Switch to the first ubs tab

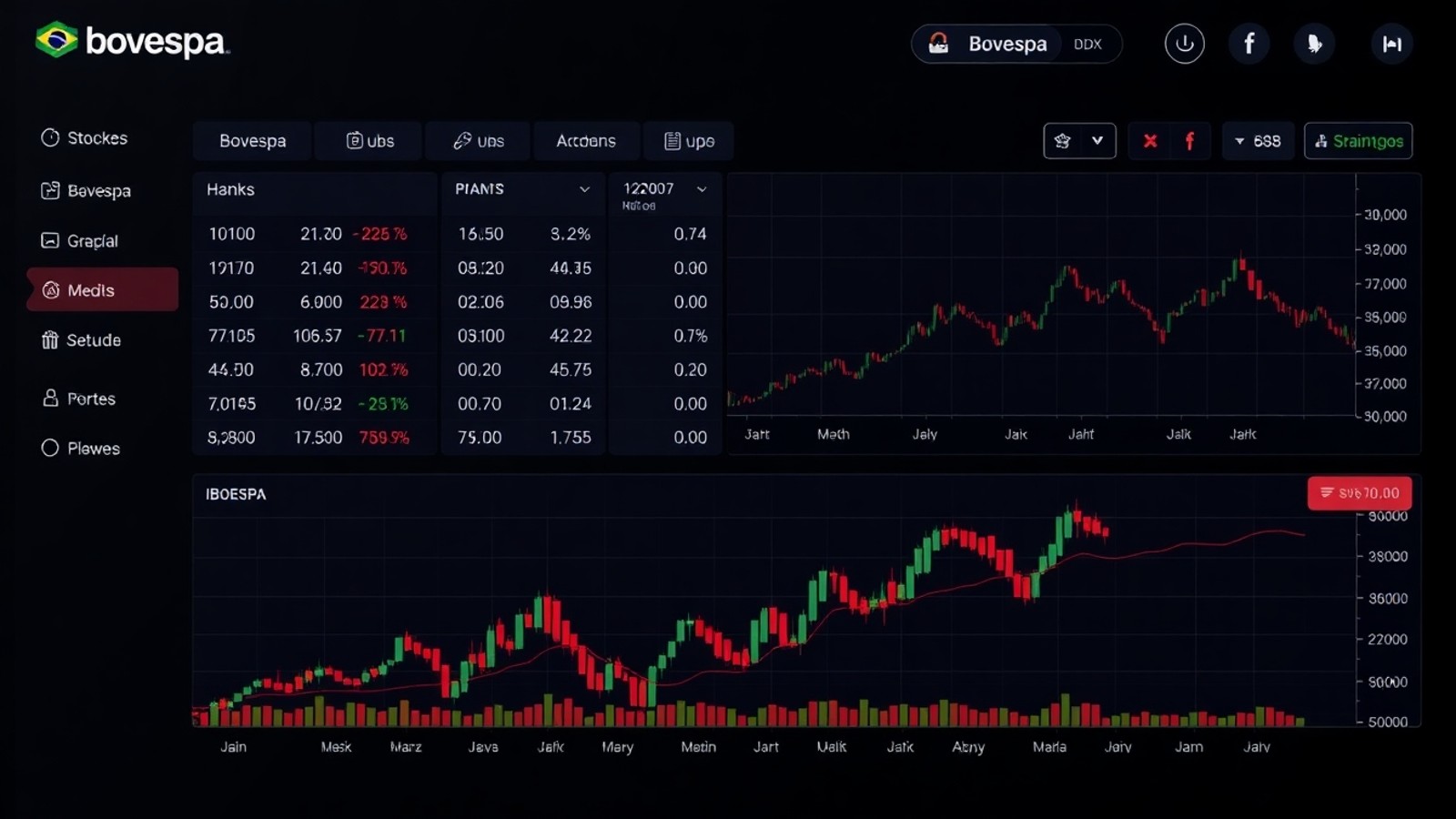[x=369, y=141]
